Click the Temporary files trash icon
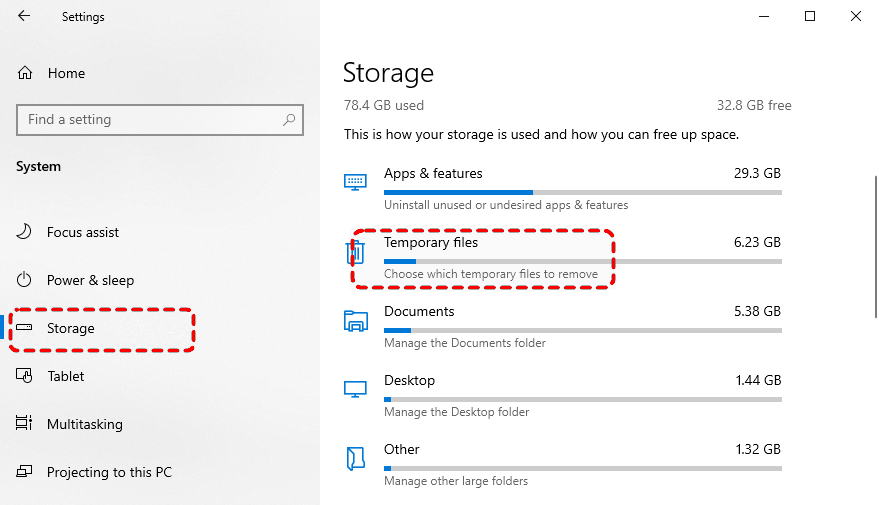This screenshot has width=879, height=505. [355, 251]
